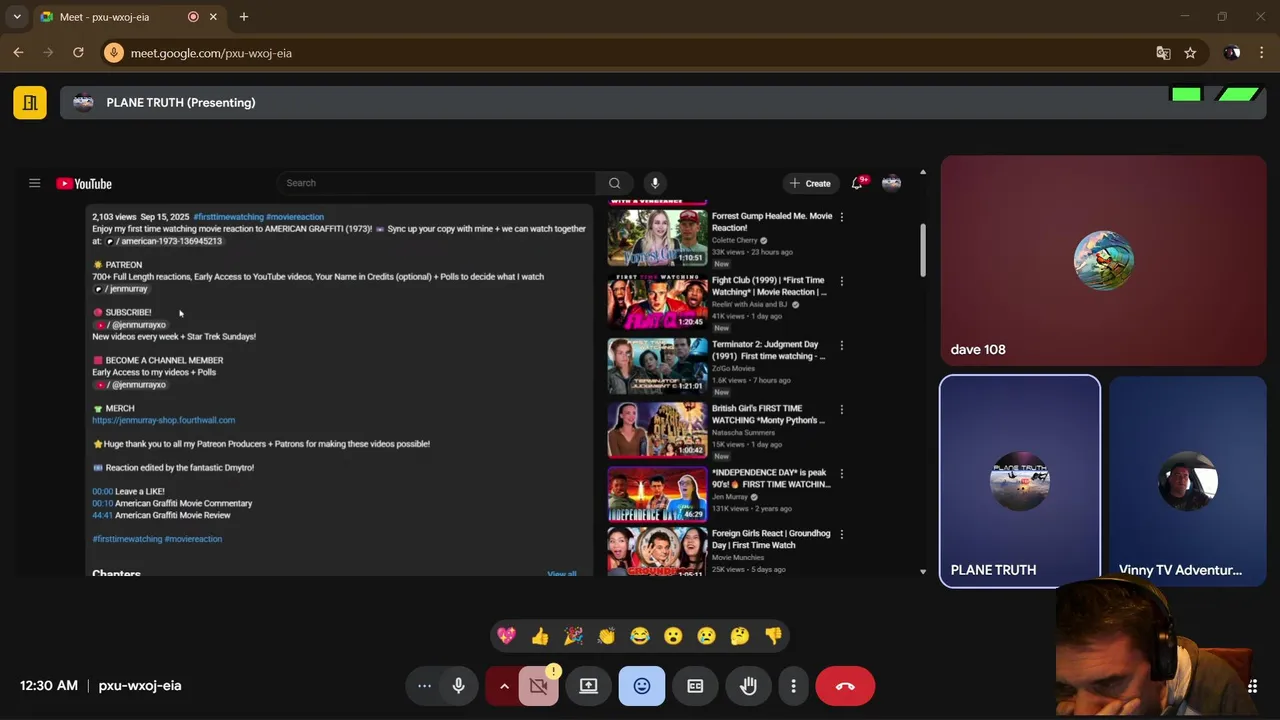
Task: Open the Fight Club reaction thumbnail
Action: (x=657, y=302)
